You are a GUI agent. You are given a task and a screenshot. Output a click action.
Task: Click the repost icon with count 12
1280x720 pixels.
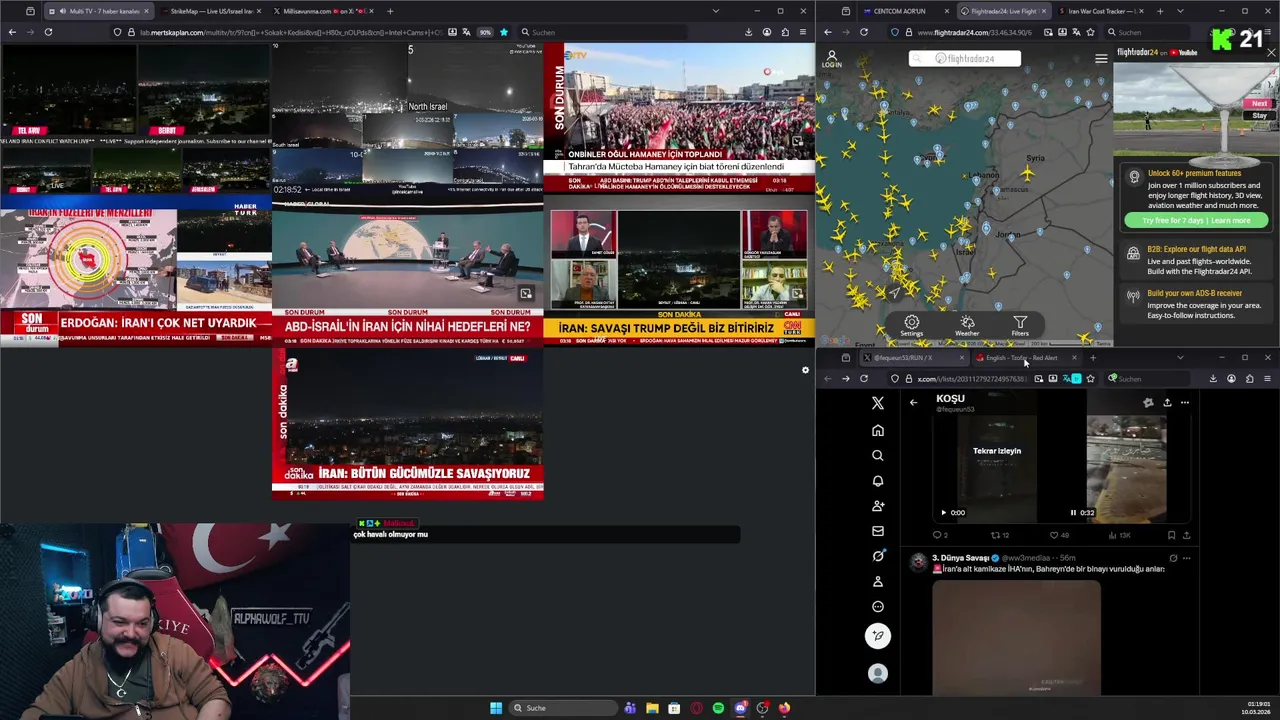999,535
